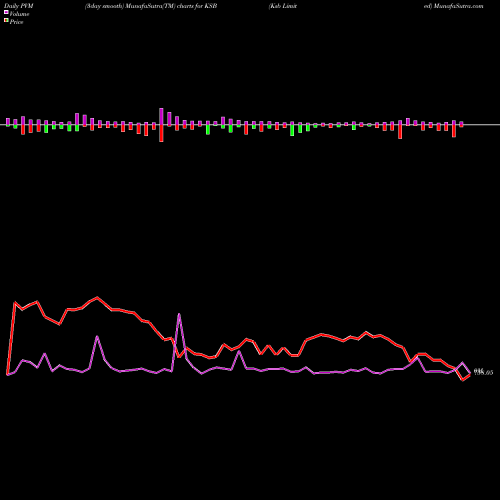Click the highest peak of the red price line
500x500 pixels.
[97, 297]
